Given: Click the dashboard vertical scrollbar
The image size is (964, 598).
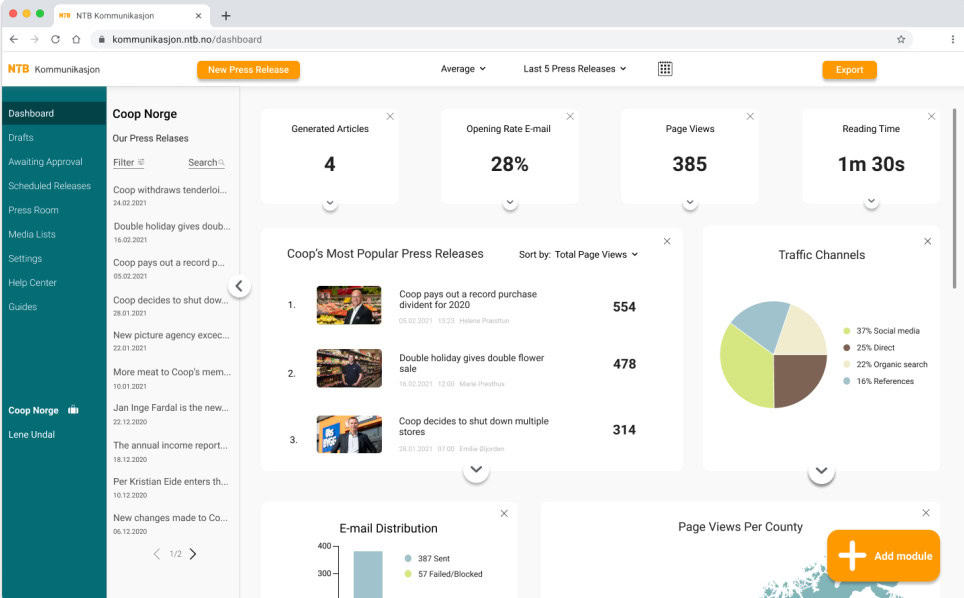Looking at the screenshot, I should [954, 198].
